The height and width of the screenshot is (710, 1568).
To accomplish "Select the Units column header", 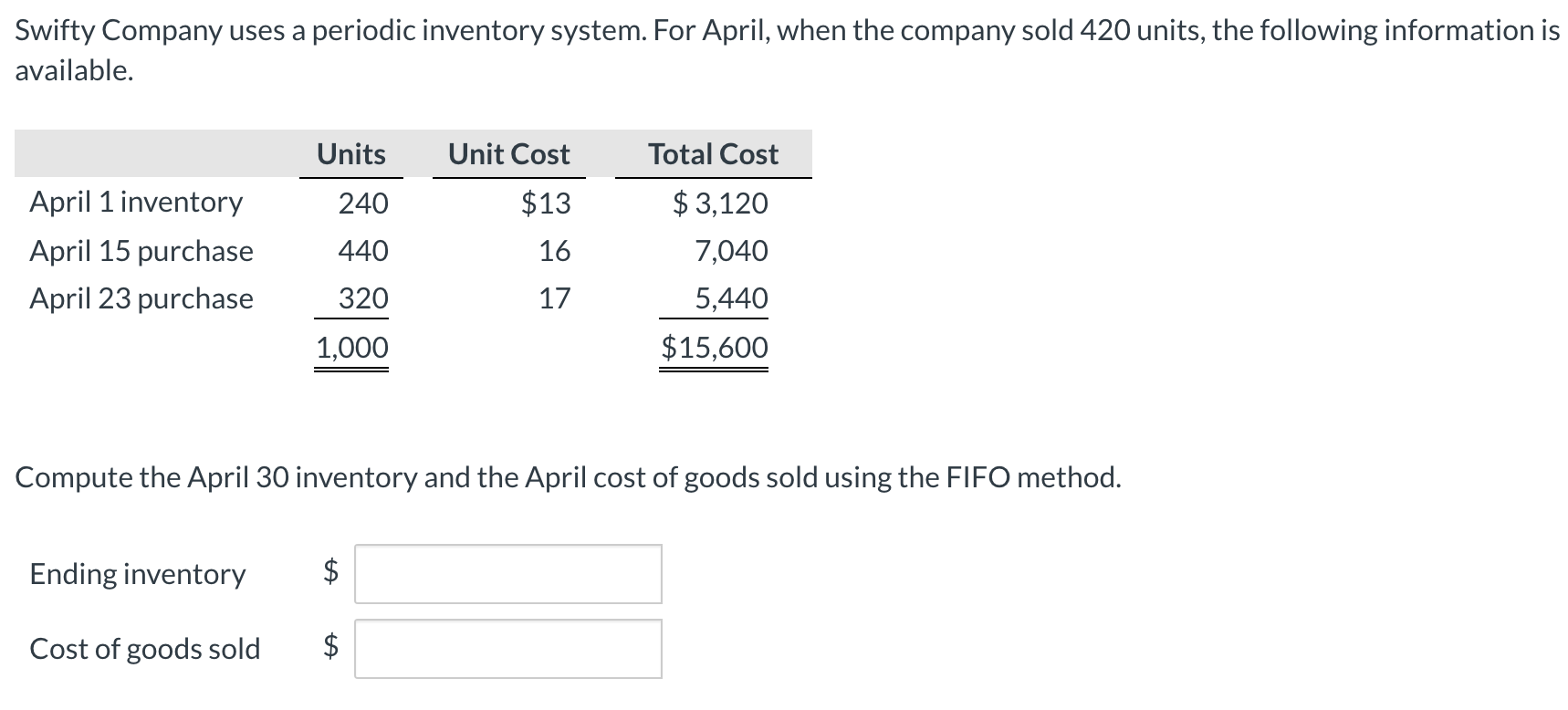I will [351, 154].
